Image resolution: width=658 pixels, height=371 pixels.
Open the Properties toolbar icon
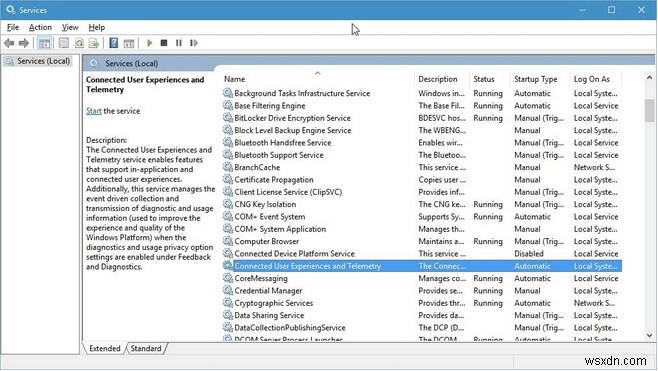coord(64,43)
